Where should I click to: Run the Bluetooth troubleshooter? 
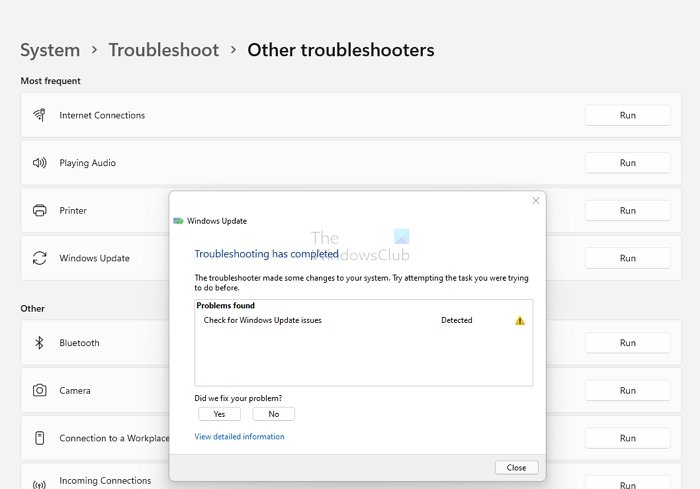(x=628, y=343)
